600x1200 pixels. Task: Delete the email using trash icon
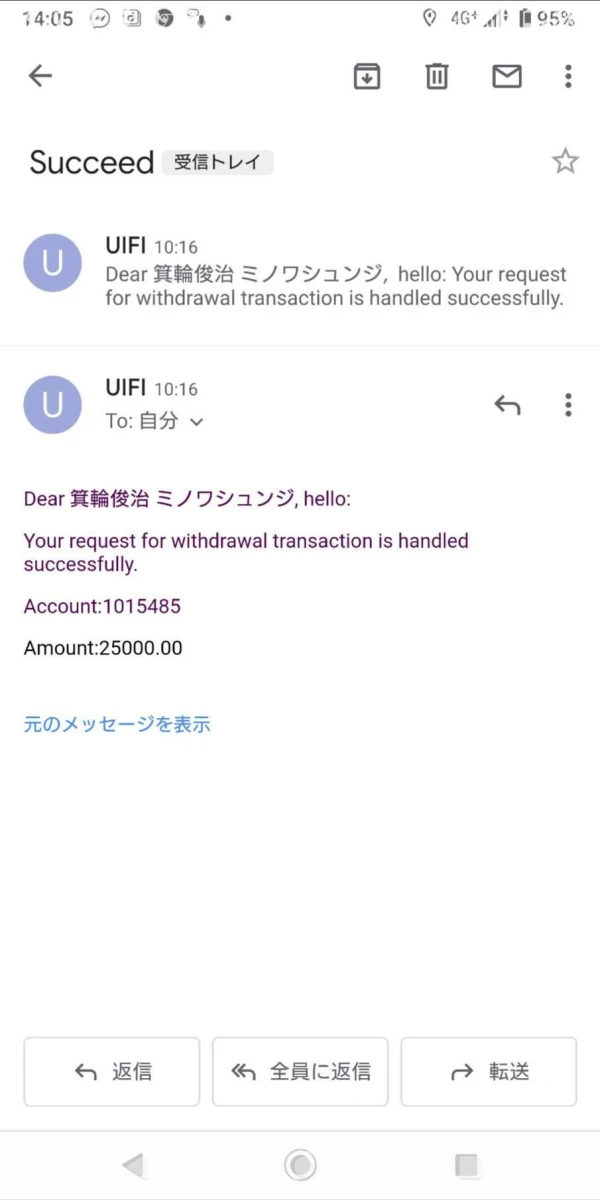click(x=437, y=76)
